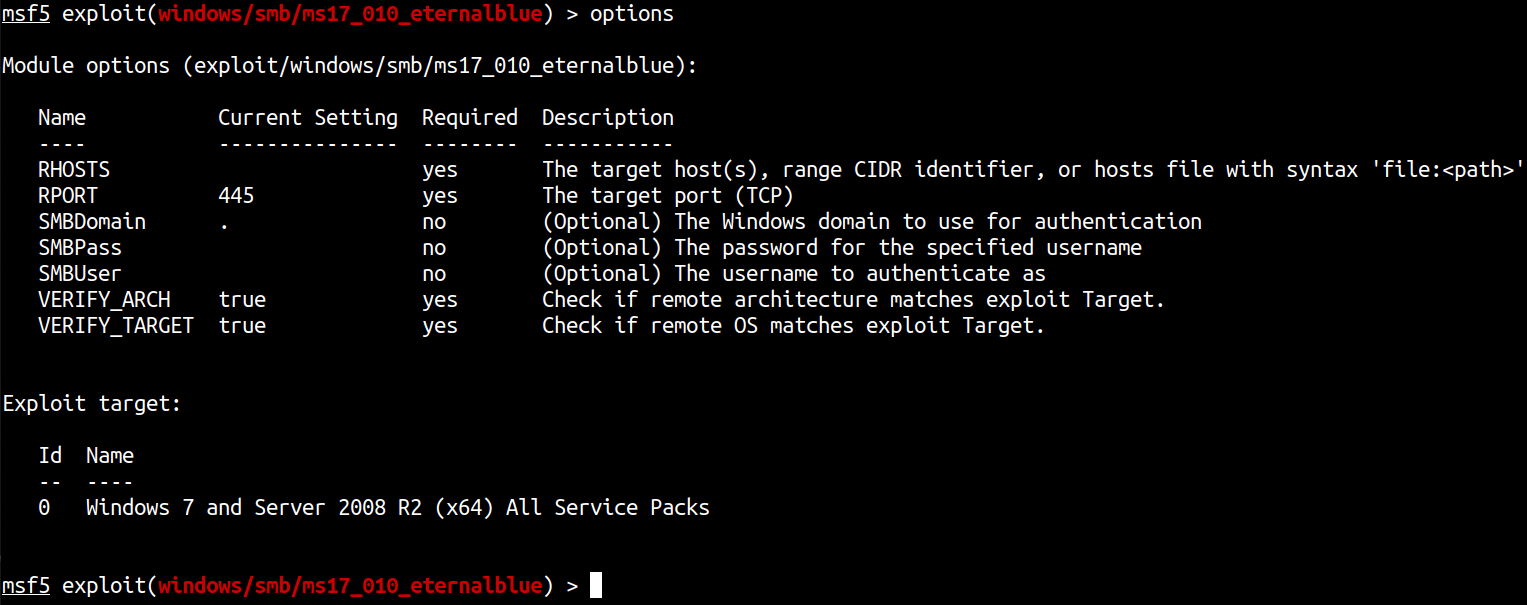Click the VERIFY_ARCH true setting
The width and height of the screenshot is (1527, 605).
[x=242, y=300]
